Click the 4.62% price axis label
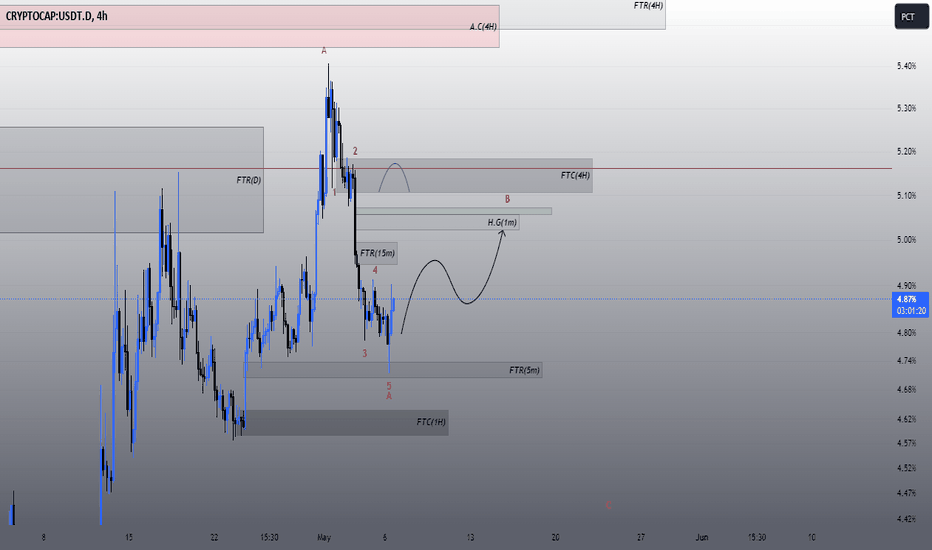 click(906, 419)
